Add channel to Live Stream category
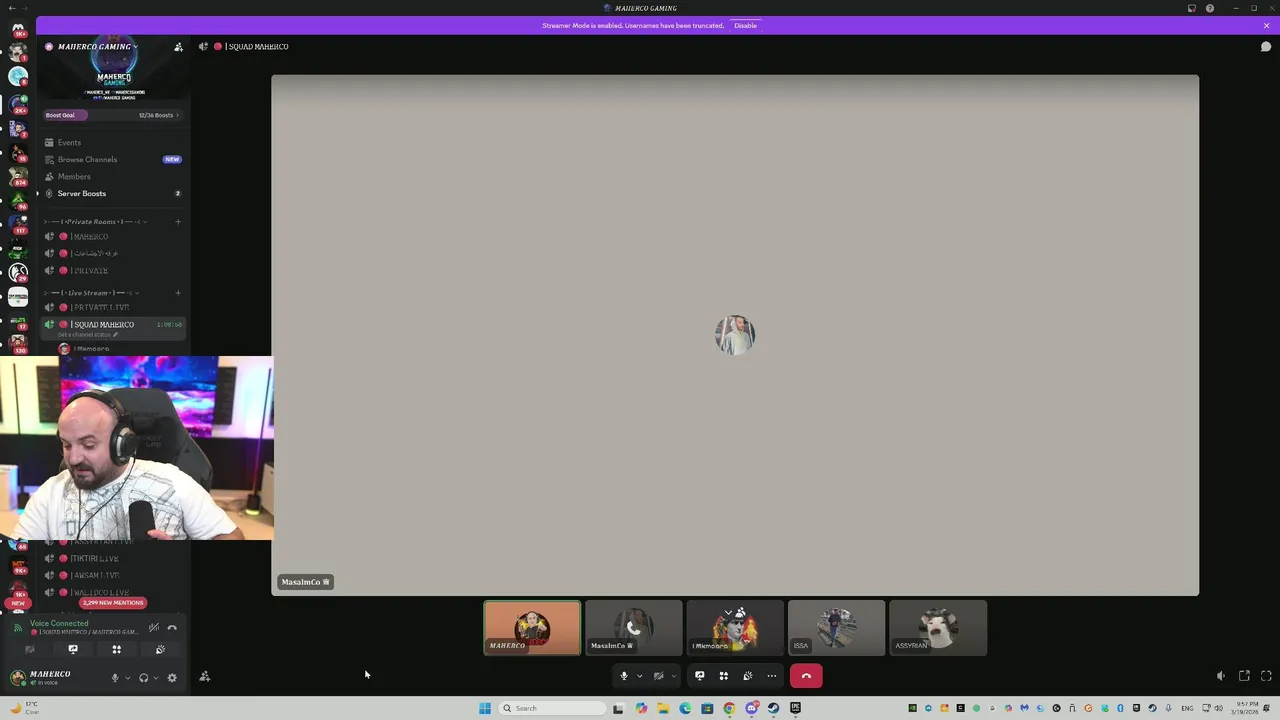 178,293
